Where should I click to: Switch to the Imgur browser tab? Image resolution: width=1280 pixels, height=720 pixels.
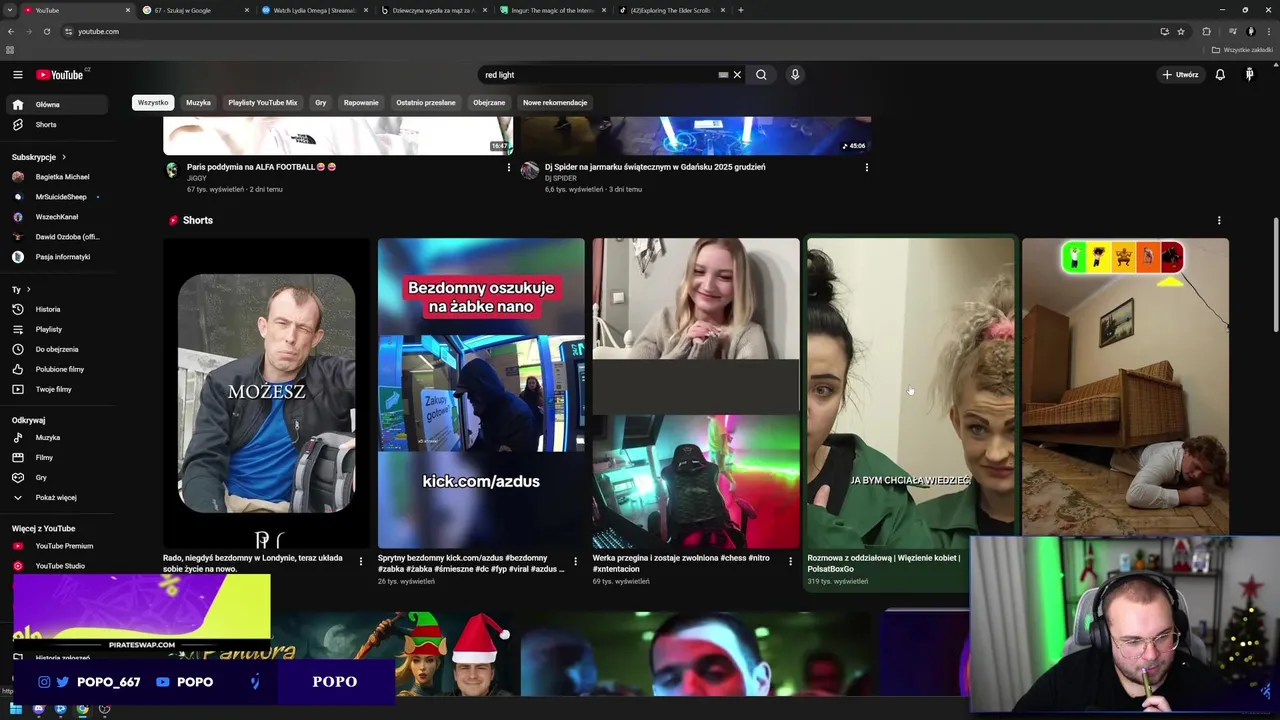pos(552,10)
